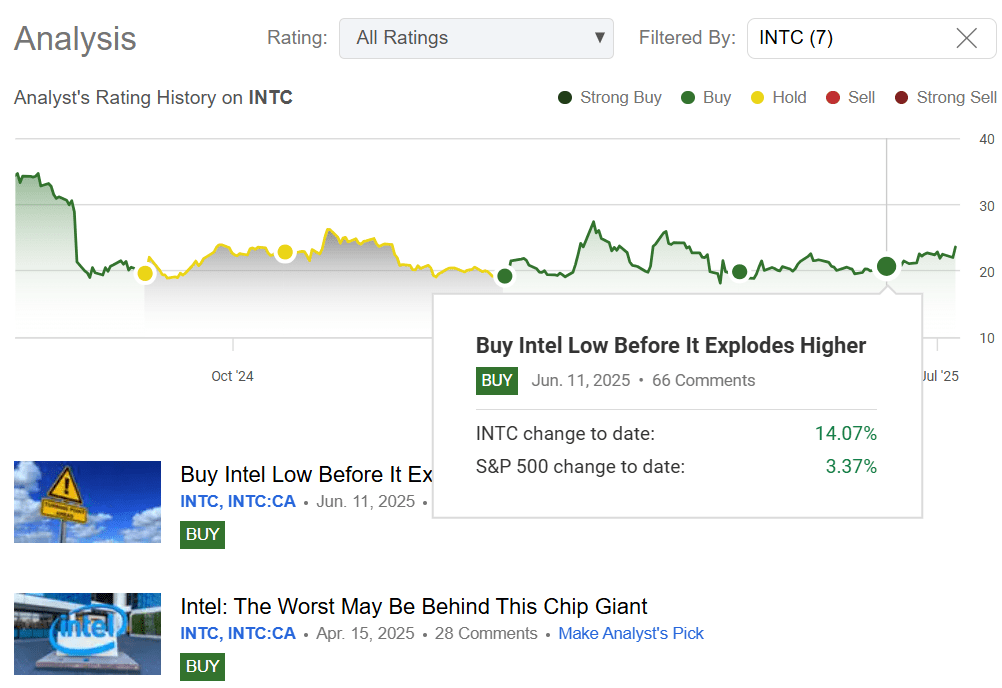Clear the INTC ticker filter with the X
The image size is (1002, 688).
pos(966,37)
